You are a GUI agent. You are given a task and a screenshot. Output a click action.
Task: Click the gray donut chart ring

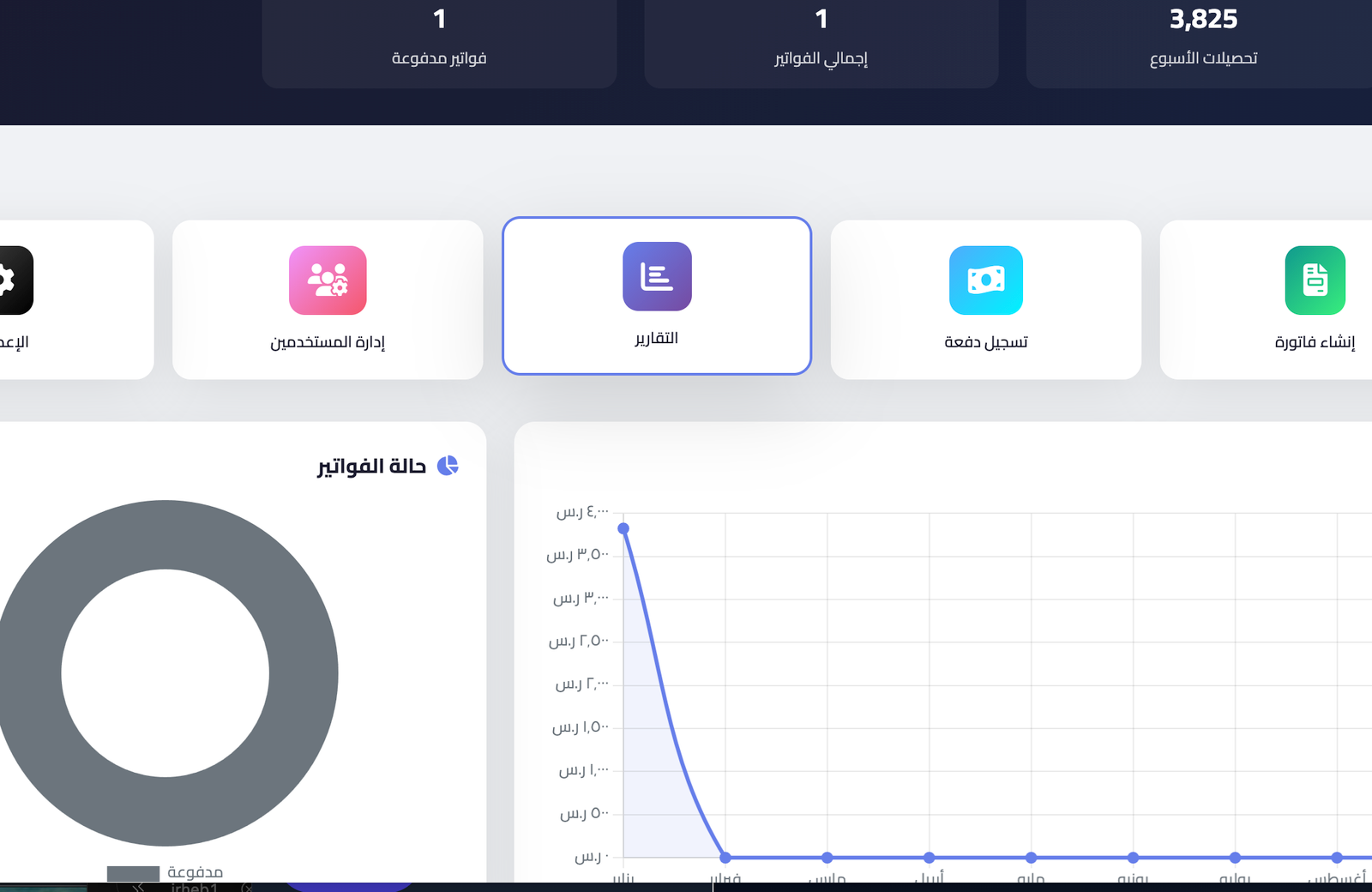(x=302, y=673)
